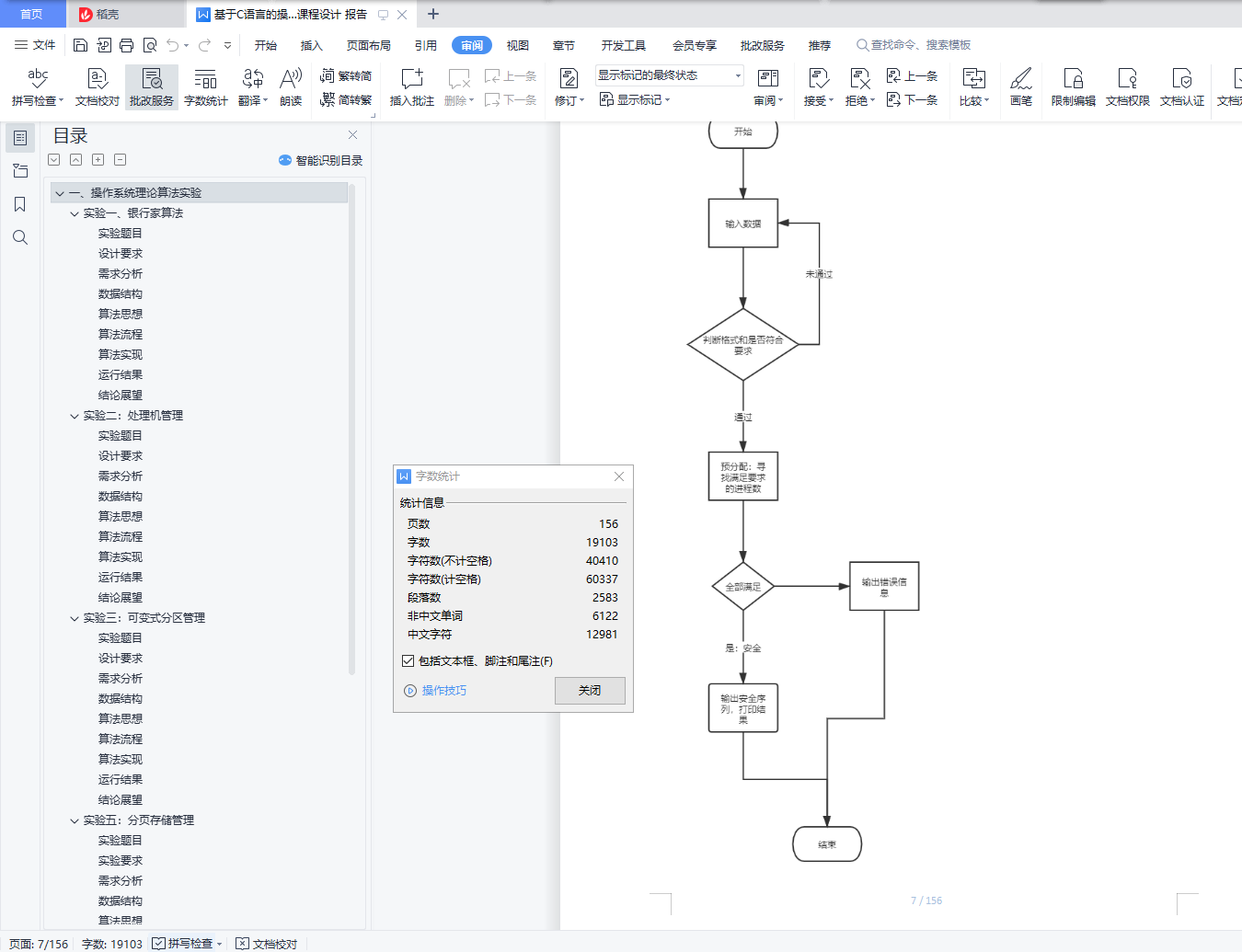Open 限制编辑 settings

tap(1074, 87)
